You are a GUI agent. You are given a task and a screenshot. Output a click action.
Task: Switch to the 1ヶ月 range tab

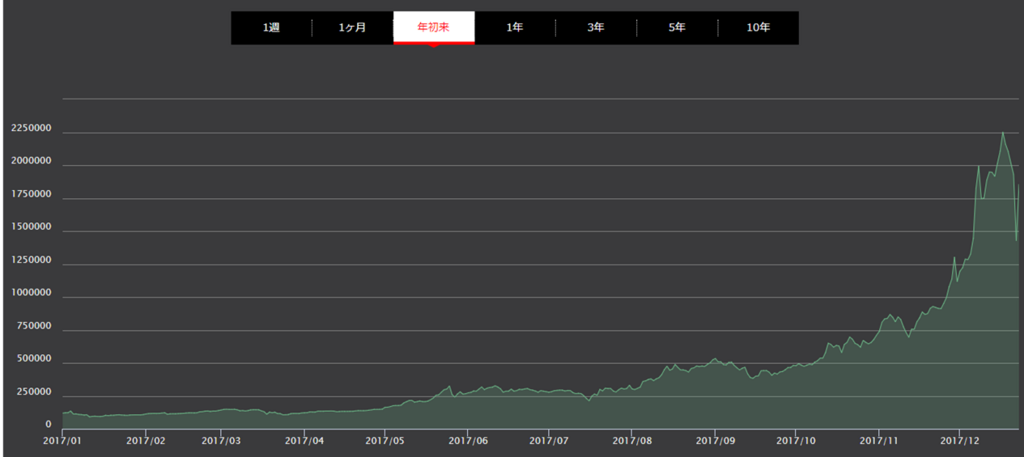pyautogui.click(x=353, y=28)
